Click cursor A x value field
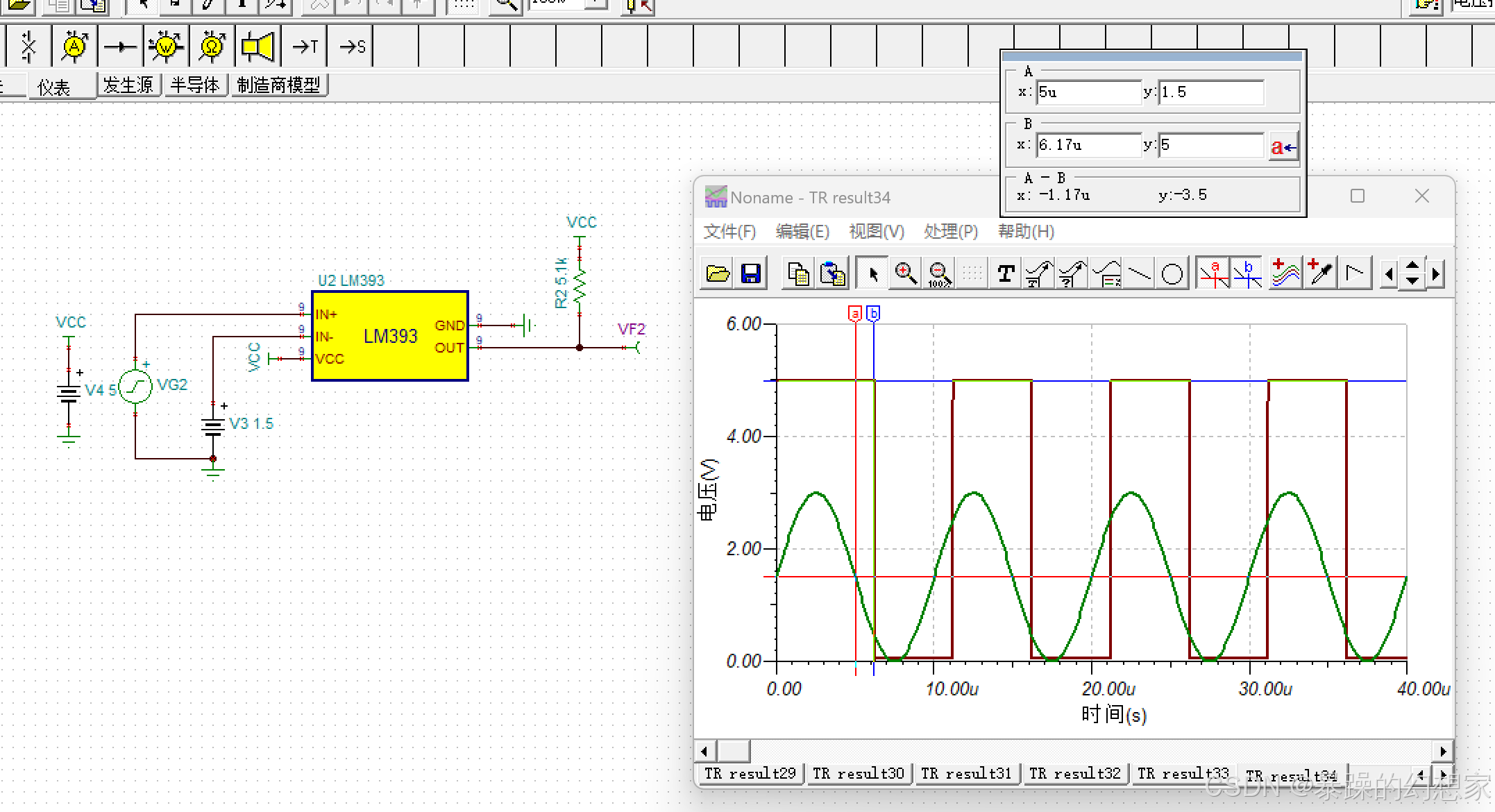Screen dimensions: 1495x812 pos(1088,92)
